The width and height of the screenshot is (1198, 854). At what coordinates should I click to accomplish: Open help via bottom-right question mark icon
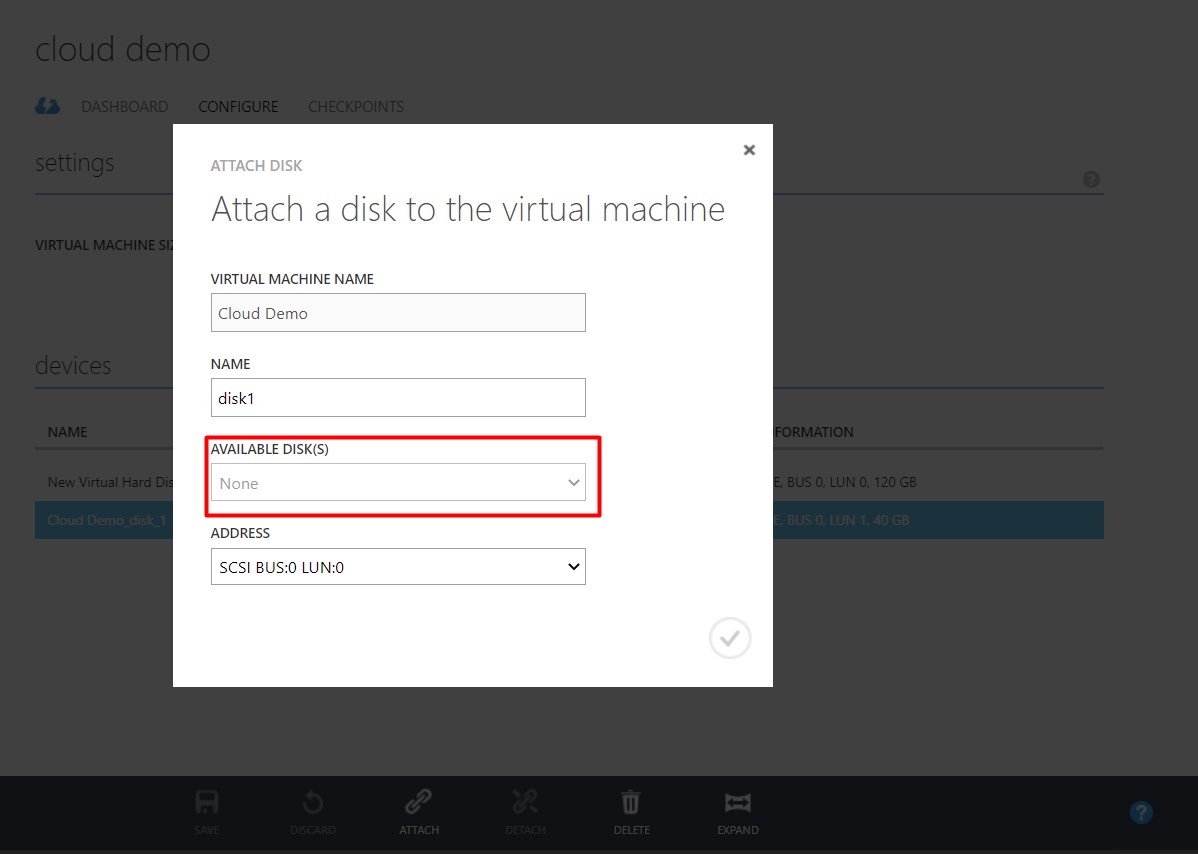click(x=1141, y=812)
